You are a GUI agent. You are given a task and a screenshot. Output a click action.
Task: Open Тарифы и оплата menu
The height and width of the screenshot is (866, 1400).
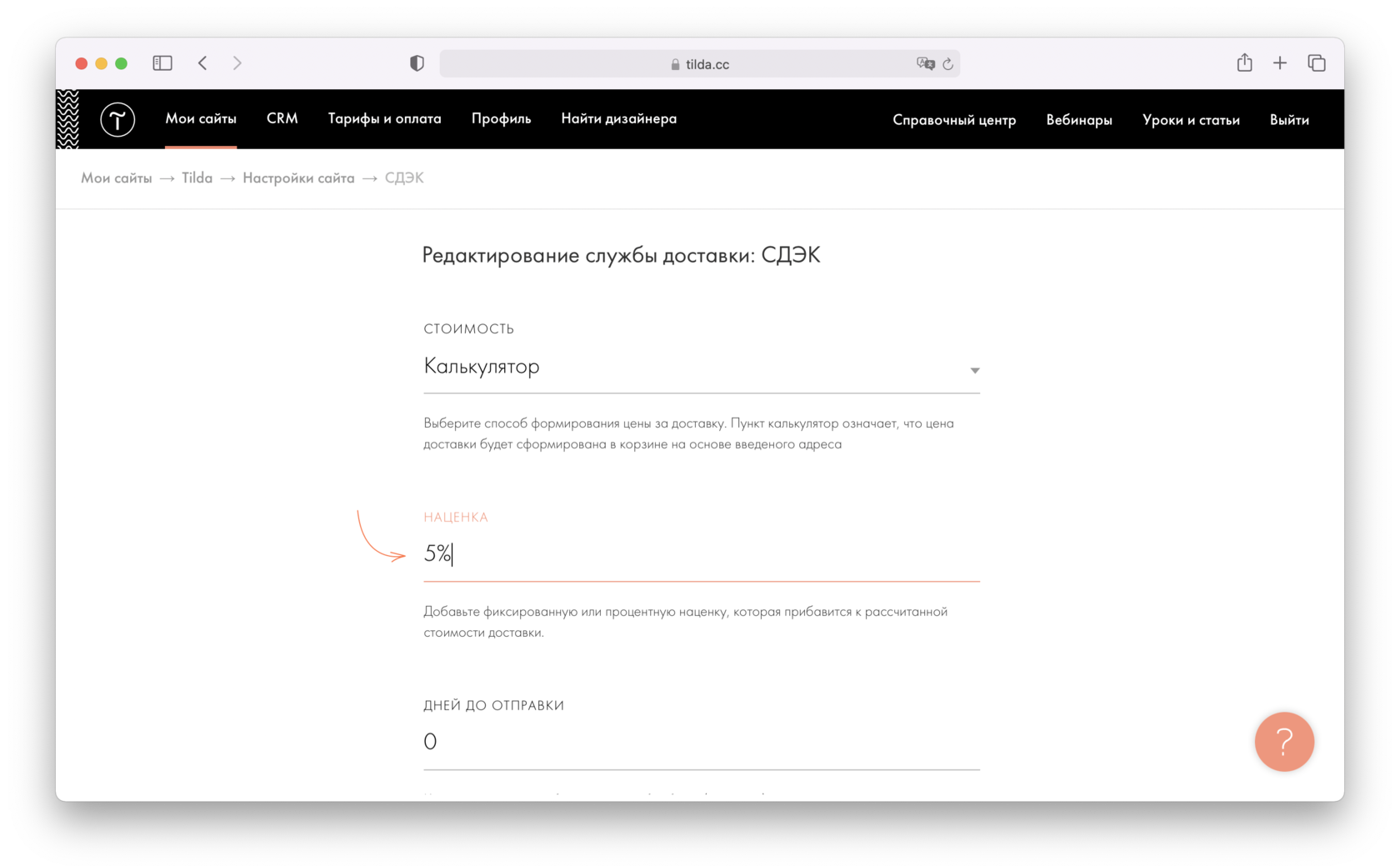385,118
